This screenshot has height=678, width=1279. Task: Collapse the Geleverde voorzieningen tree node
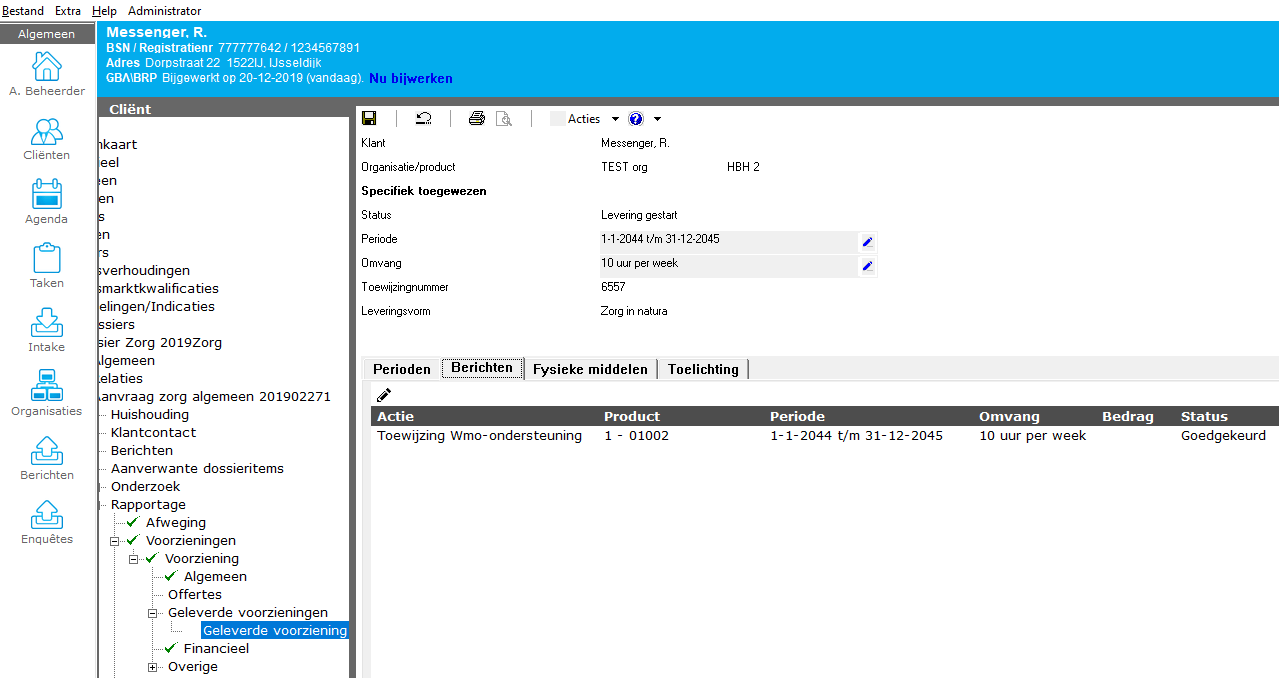153,613
